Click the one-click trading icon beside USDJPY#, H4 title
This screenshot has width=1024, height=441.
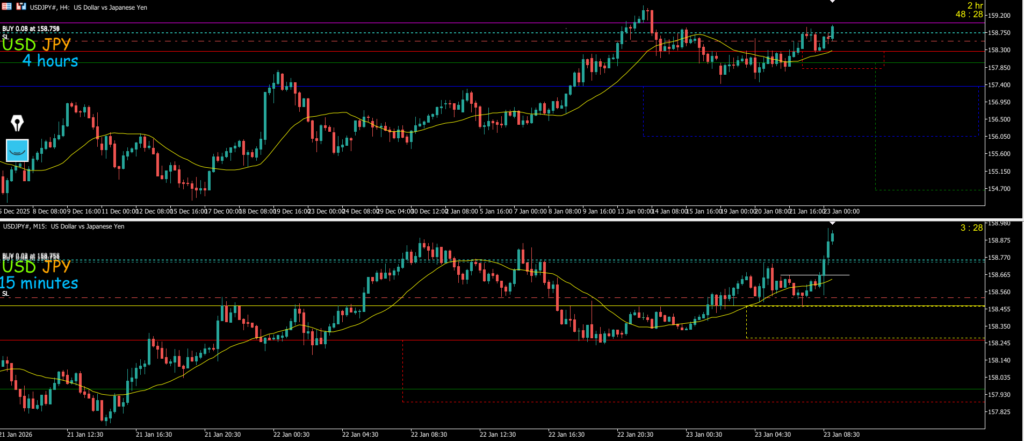[x=20, y=5]
